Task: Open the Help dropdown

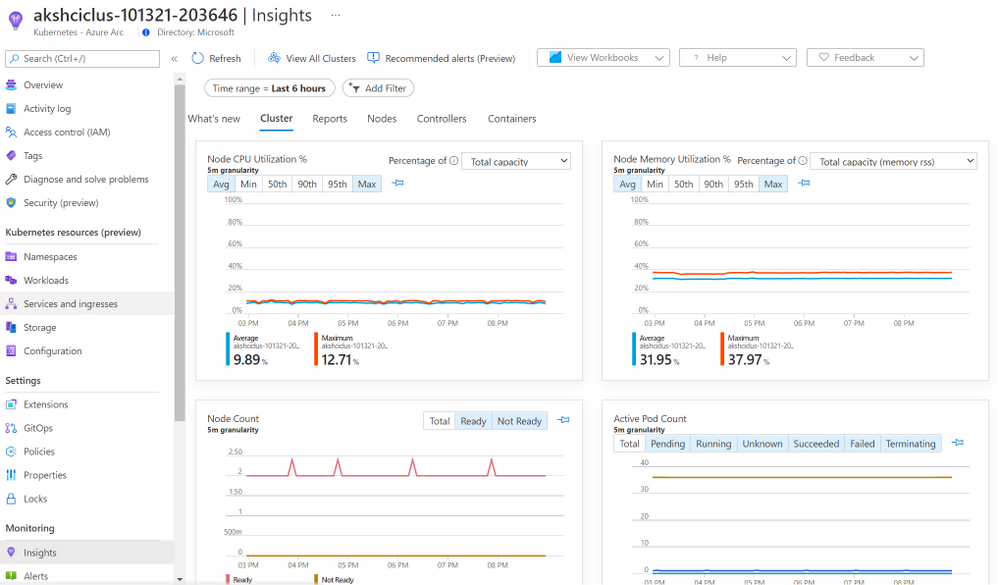Action: [738, 57]
